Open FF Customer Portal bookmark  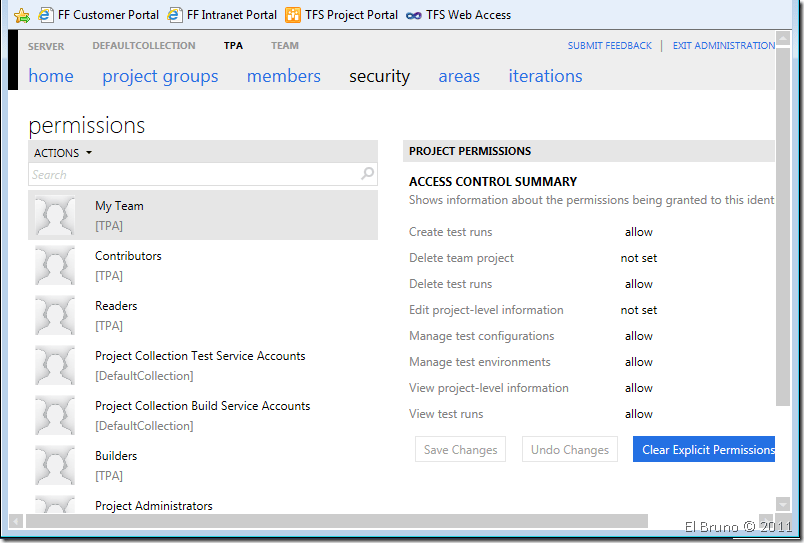click(x=98, y=15)
